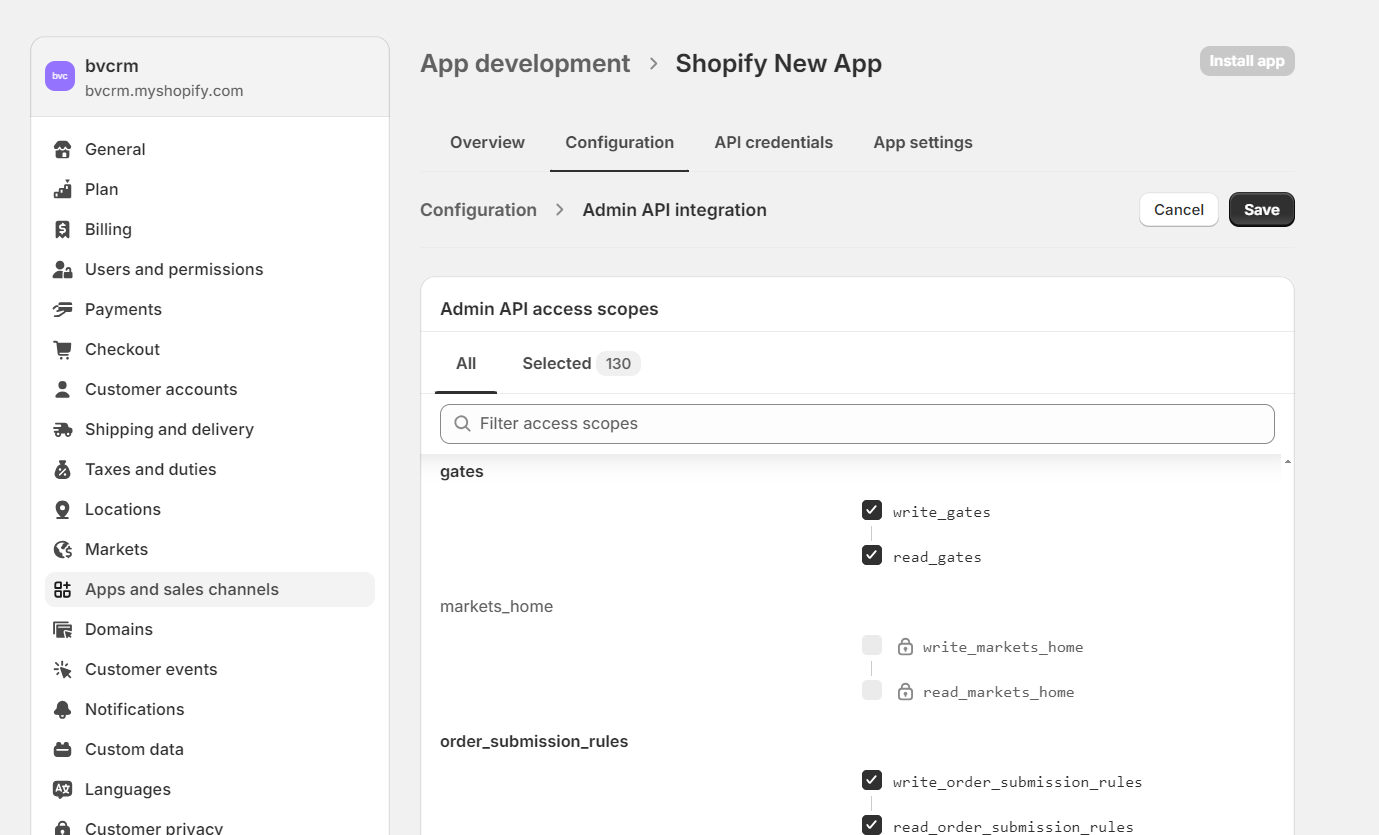Viewport: 1379px width, 835px height.
Task: Uncheck the write_order_submission_rules checkbox
Action: tap(872, 781)
